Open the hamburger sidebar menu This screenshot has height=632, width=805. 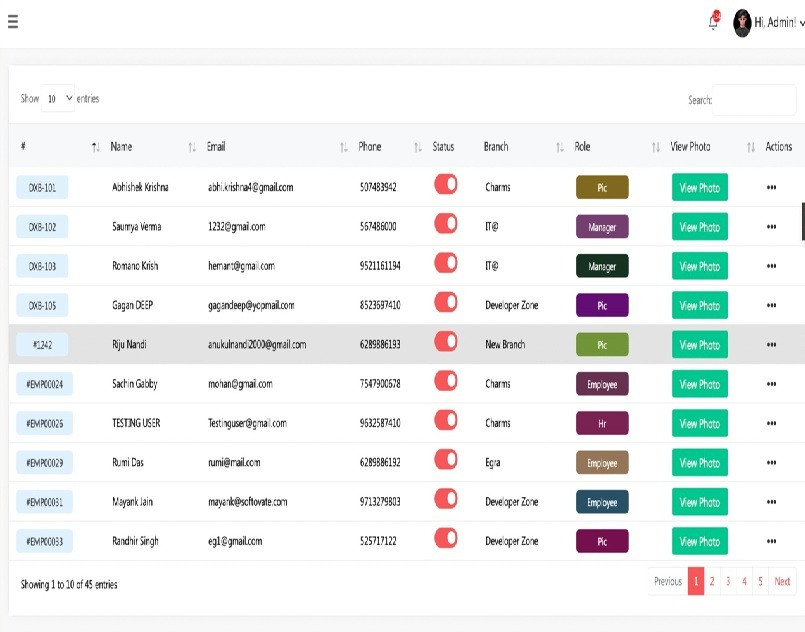[13, 22]
